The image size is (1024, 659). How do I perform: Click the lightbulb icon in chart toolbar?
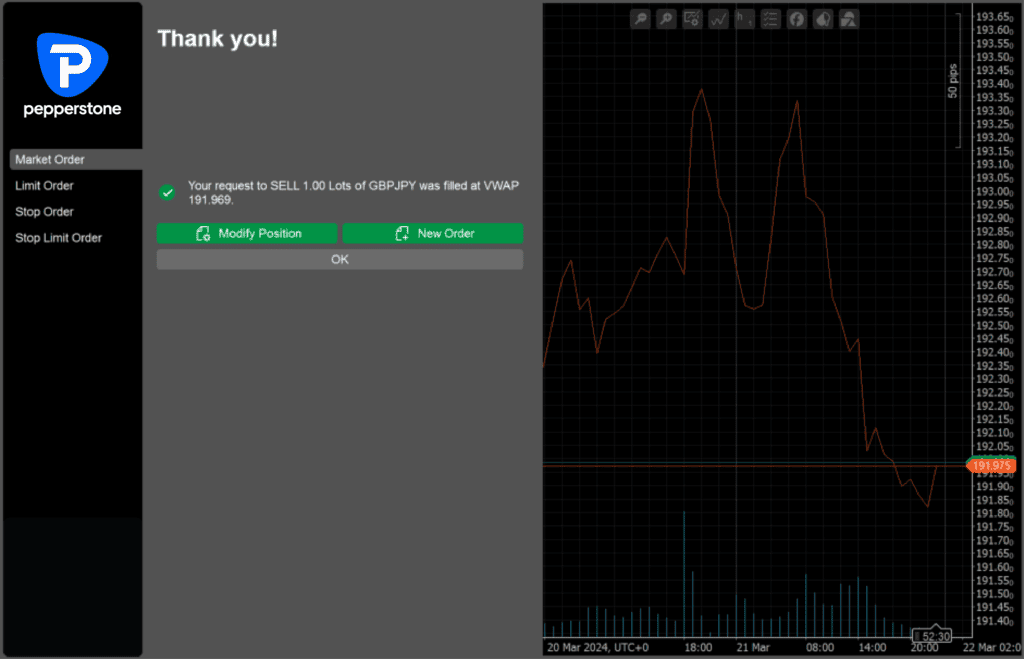822,19
